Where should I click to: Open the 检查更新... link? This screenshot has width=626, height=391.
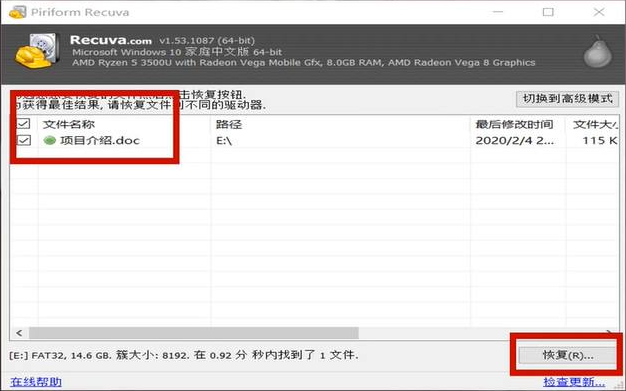coord(574,382)
